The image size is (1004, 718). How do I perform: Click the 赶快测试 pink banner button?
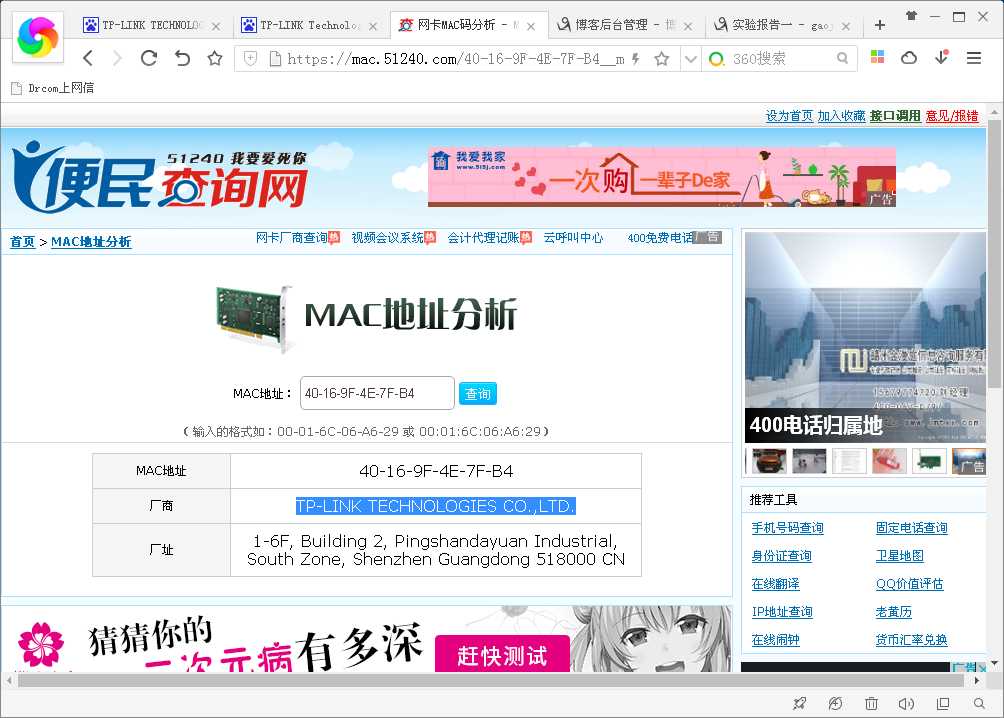click(502, 654)
